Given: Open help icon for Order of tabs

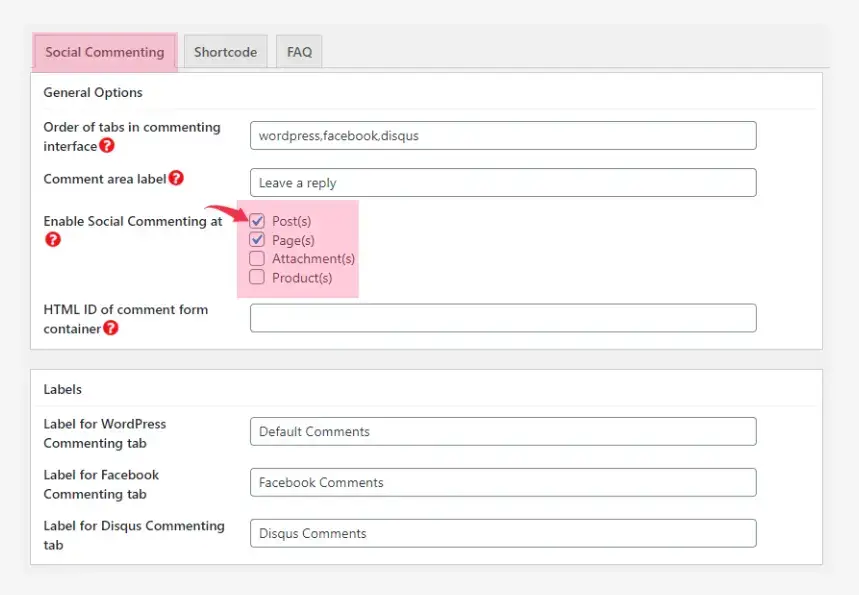Looking at the screenshot, I should (x=107, y=146).
